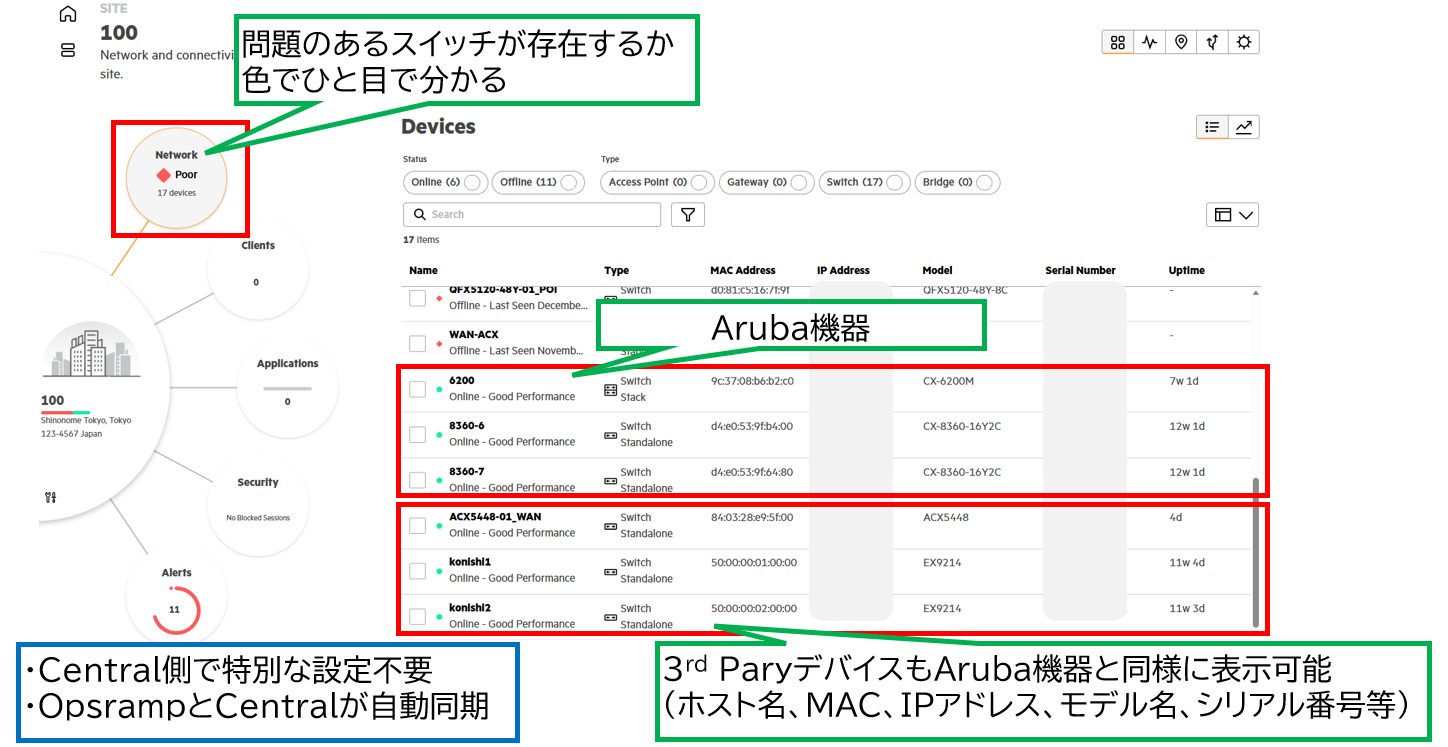The image size is (1448, 747).
Task: Select the list view icon for Devices
Action: tap(1212, 127)
